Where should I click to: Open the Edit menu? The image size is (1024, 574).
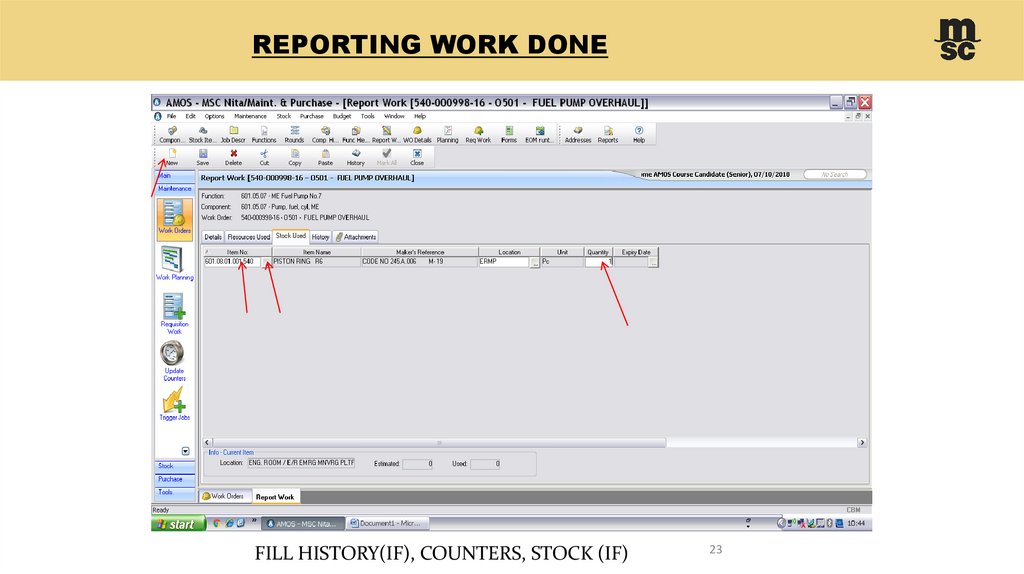[190, 116]
